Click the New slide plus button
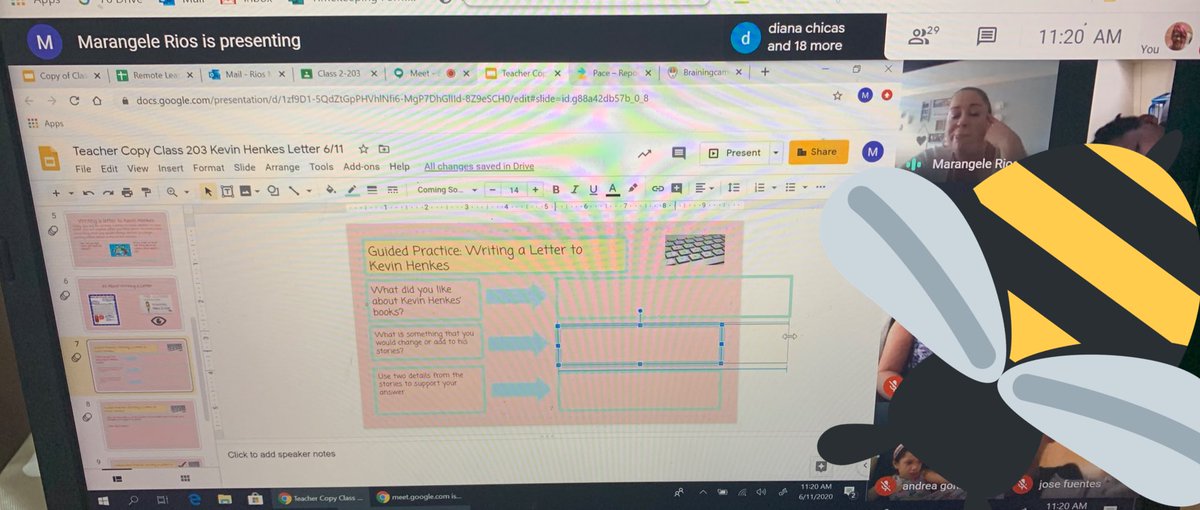This screenshot has height=510, width=1200. 56,193
